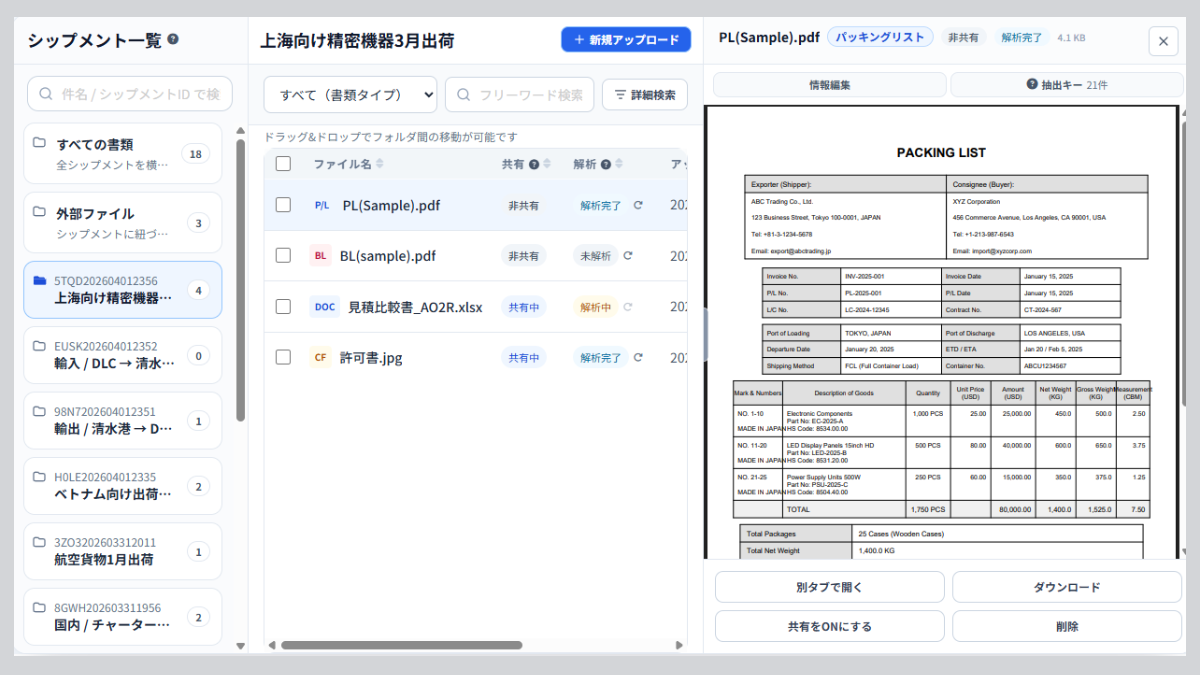The width and height of the screenshot is (1200, 675).
Task: Click the help icon next to 共有 header
Action: pyautogui.click(x=534, y=164)
